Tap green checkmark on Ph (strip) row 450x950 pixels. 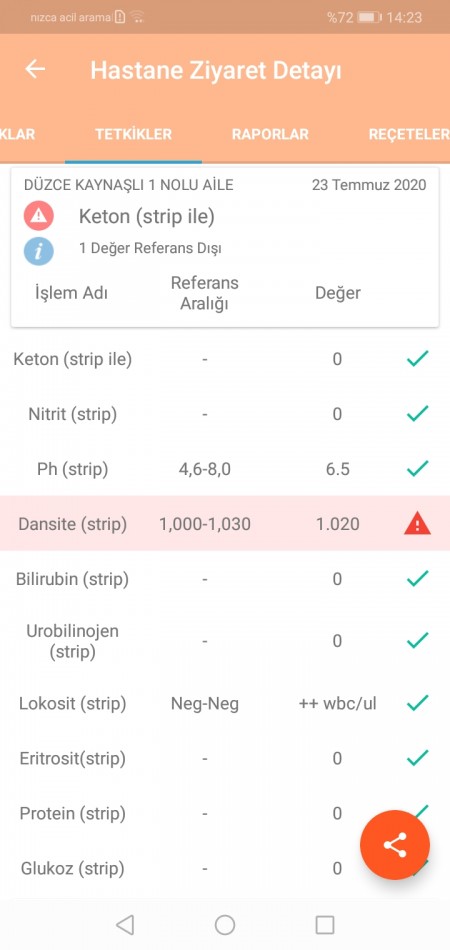[417, 468]
